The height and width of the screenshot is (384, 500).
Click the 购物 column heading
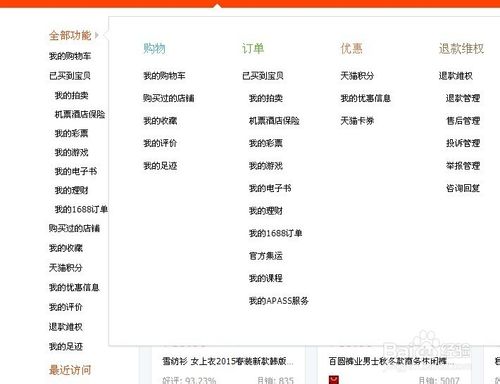tap(154, 49)
